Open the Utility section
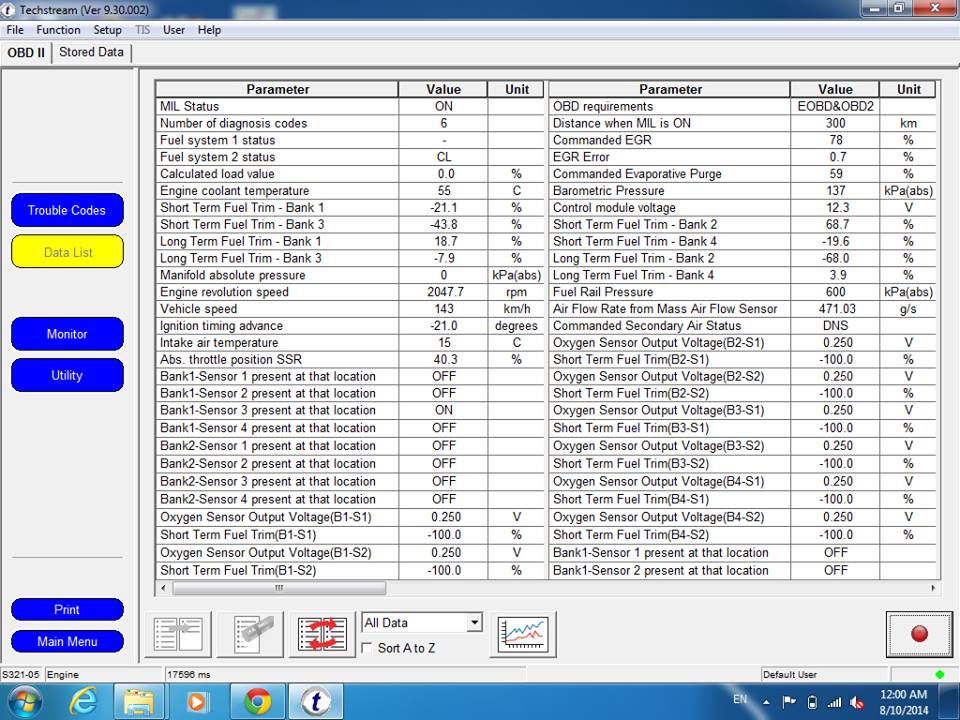960x720 pixels. [67, 375]
